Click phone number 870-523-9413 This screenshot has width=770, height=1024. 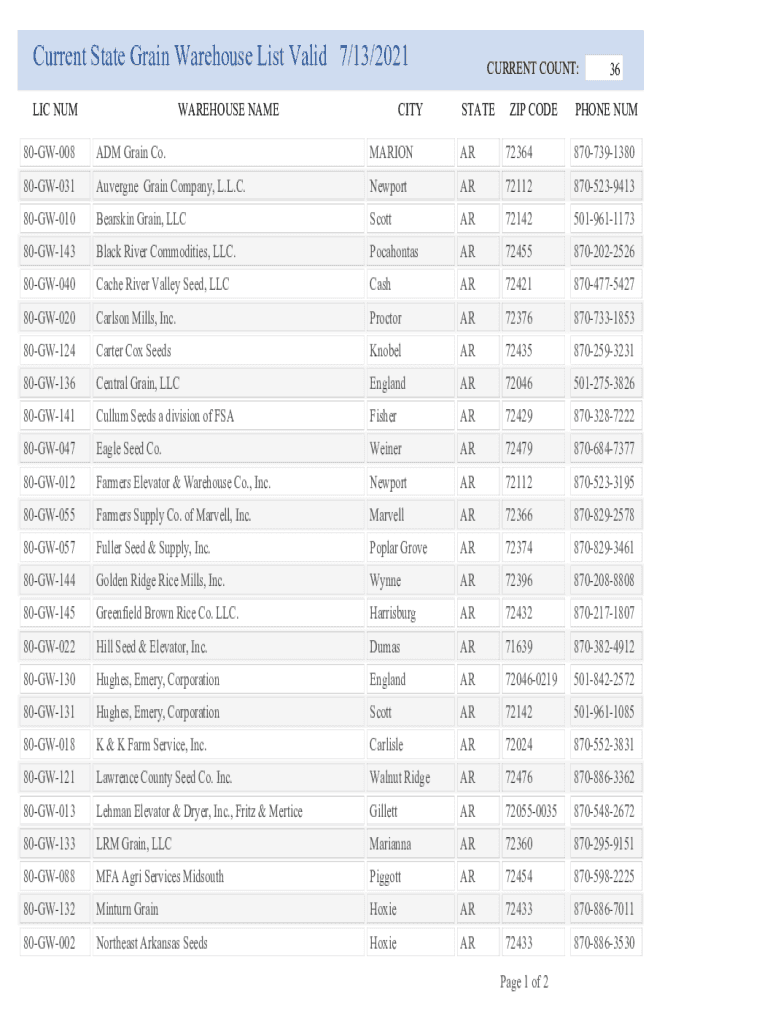[604, 187]
